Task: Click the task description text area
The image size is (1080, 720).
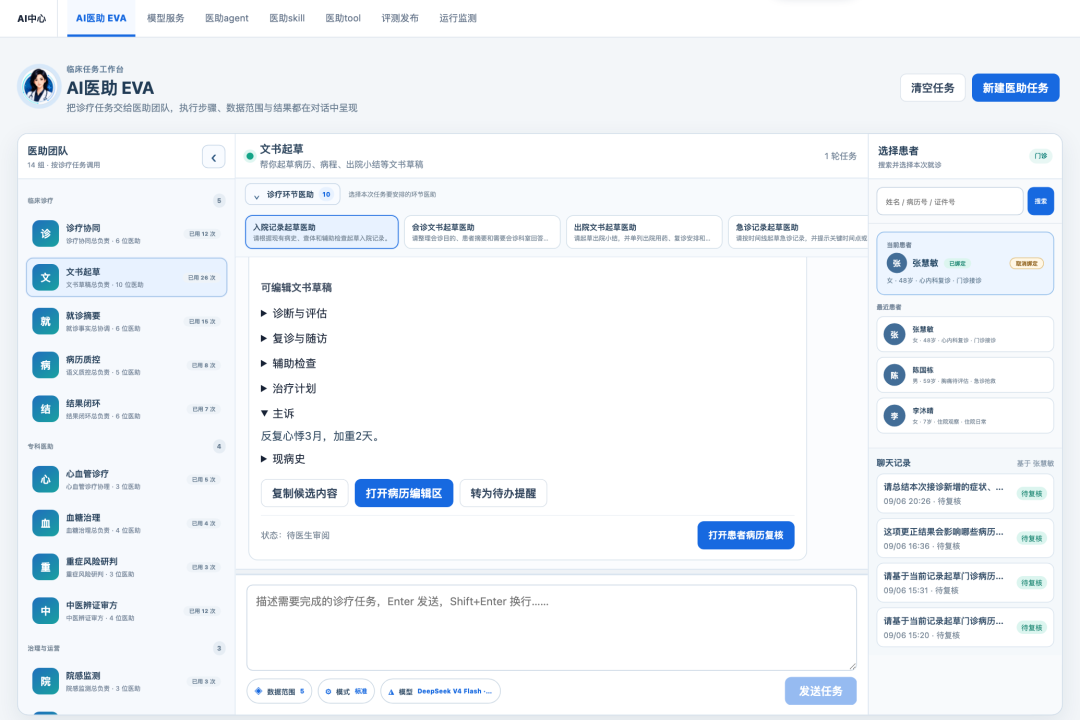Action: click(x=551, y=628)
